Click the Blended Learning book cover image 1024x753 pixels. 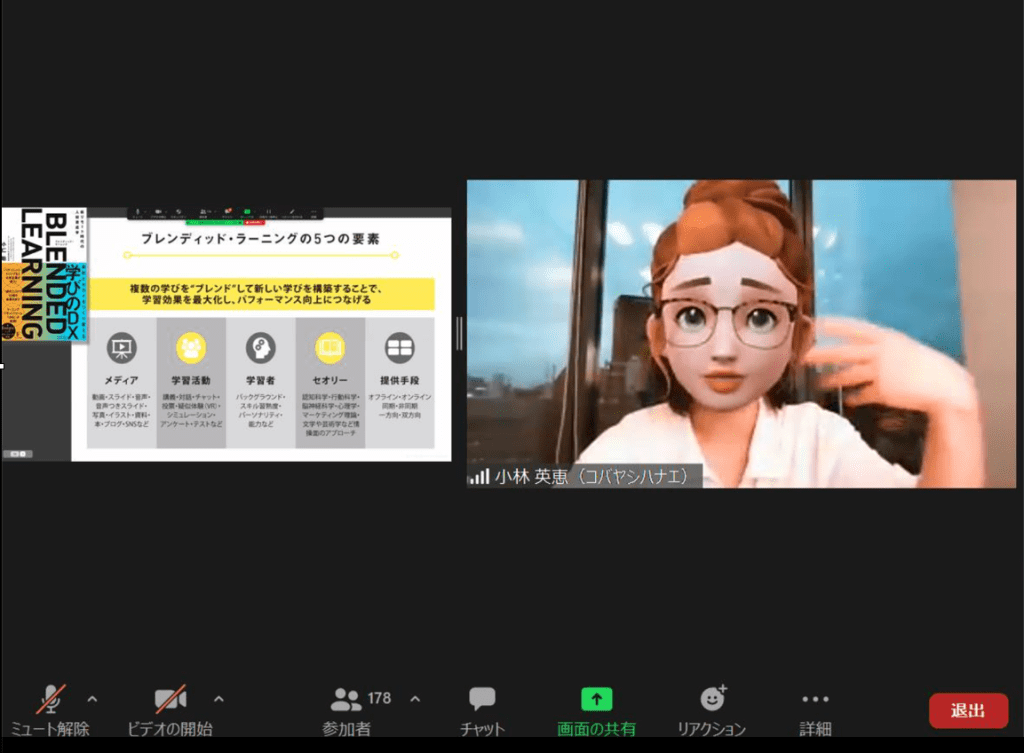(43, 274)
